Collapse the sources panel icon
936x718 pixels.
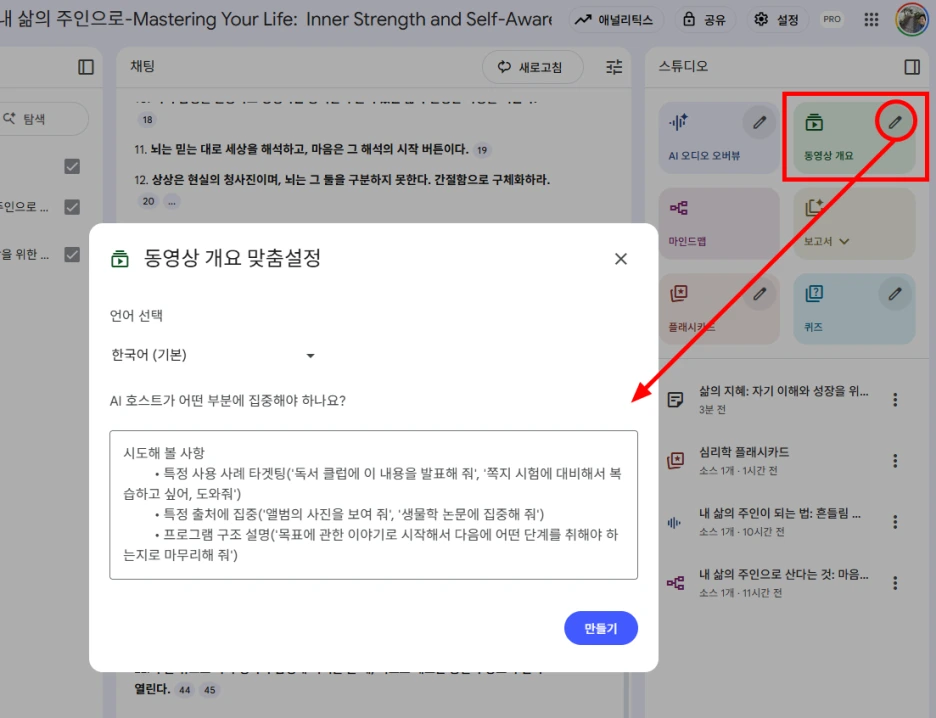(x=86, y=67)
